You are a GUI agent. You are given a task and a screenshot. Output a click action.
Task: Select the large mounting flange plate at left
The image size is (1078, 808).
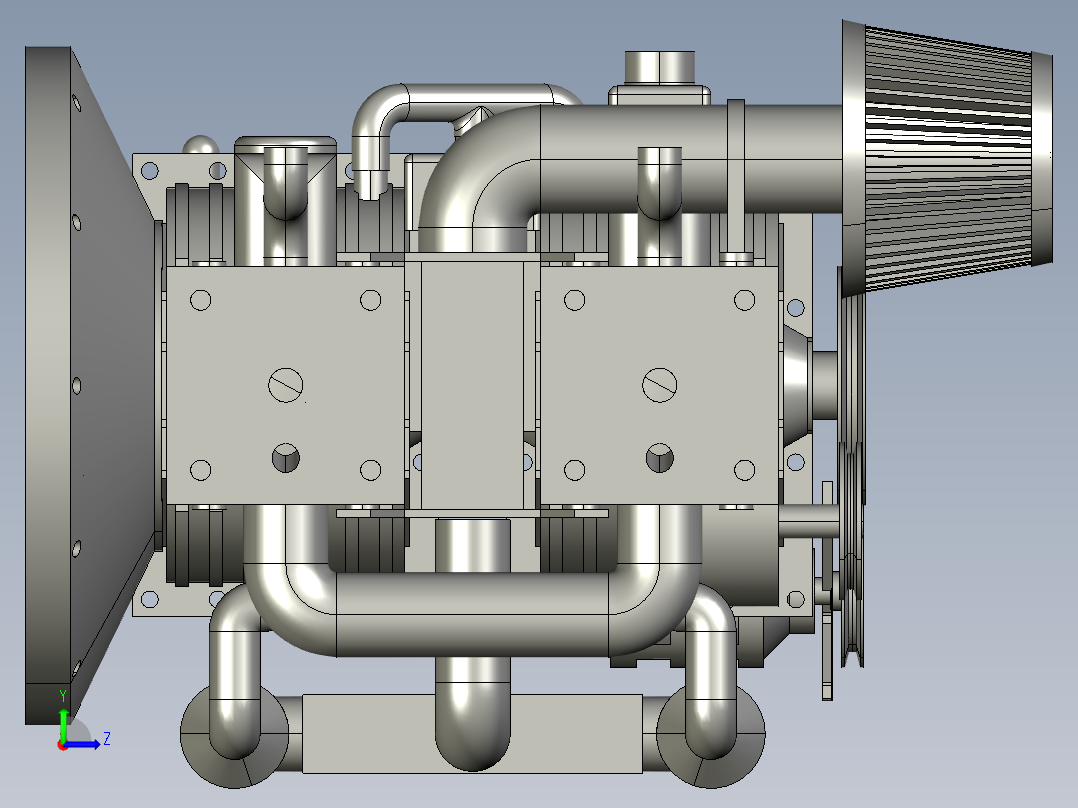pyautogui.click(x=48, y=385)
